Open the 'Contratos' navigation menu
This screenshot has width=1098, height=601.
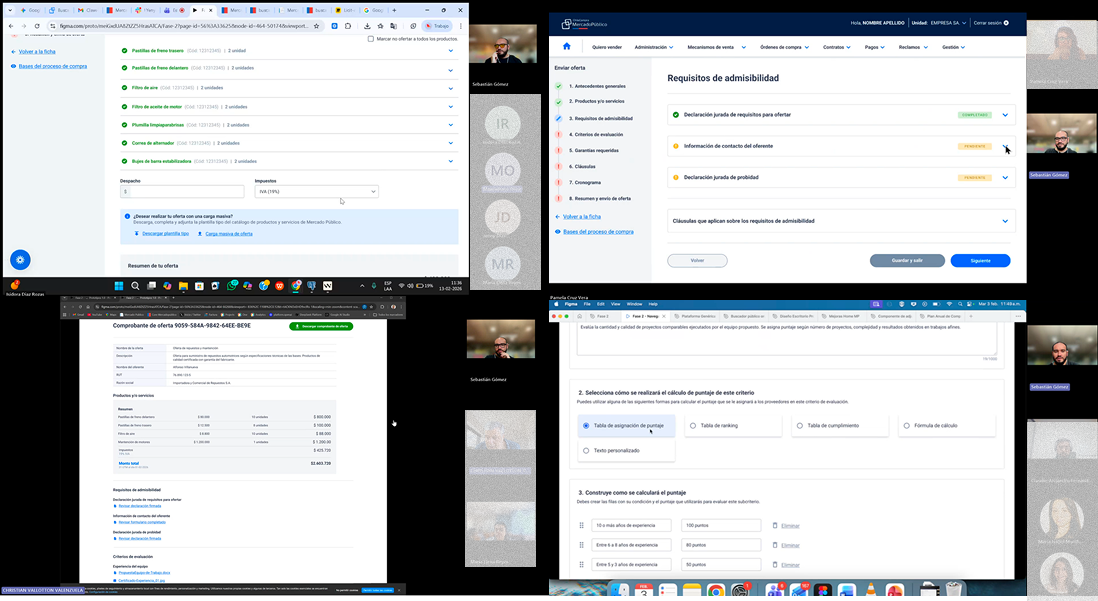[x=837, y=47]
